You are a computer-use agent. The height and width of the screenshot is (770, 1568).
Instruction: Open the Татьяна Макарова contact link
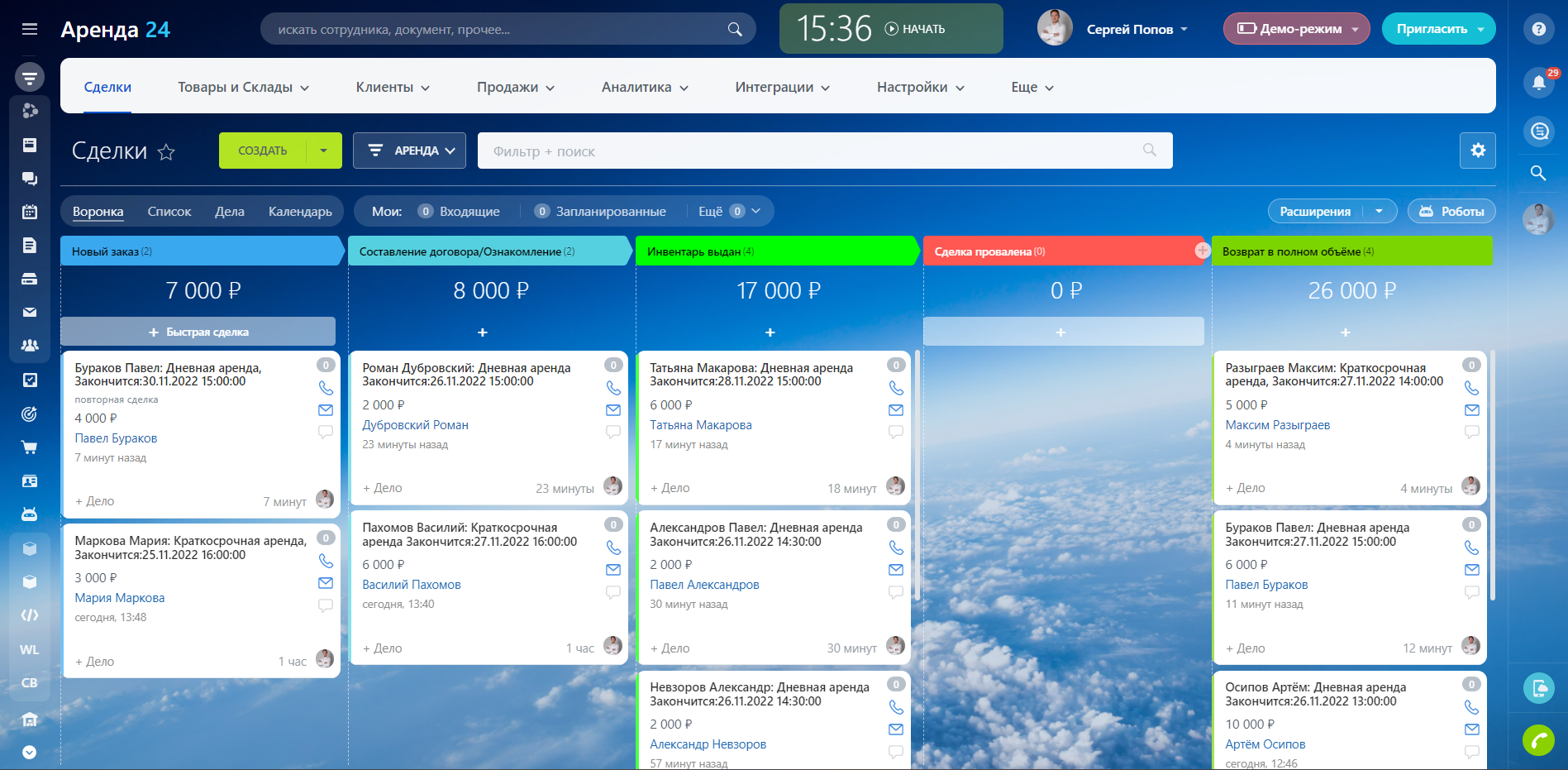pyautogui.click(x=700, y=425)
